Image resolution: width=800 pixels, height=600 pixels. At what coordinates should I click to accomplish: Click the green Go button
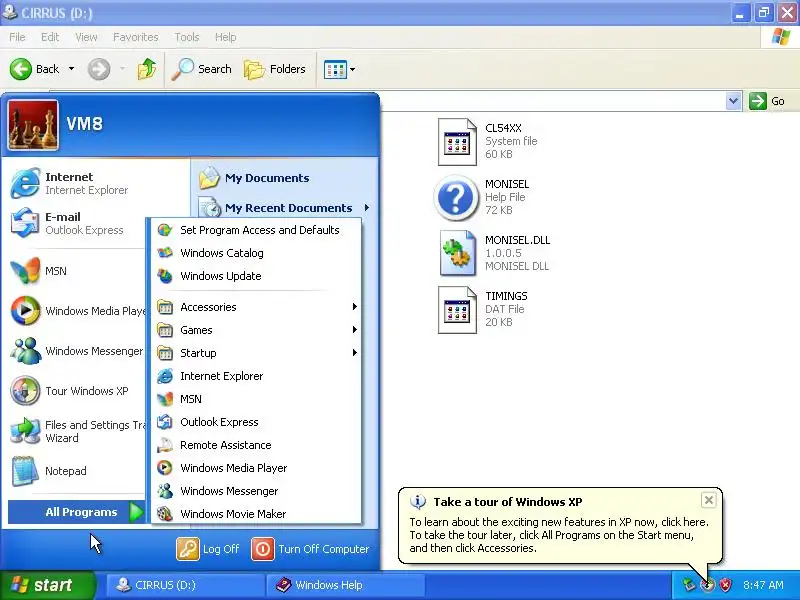[767, 101]
